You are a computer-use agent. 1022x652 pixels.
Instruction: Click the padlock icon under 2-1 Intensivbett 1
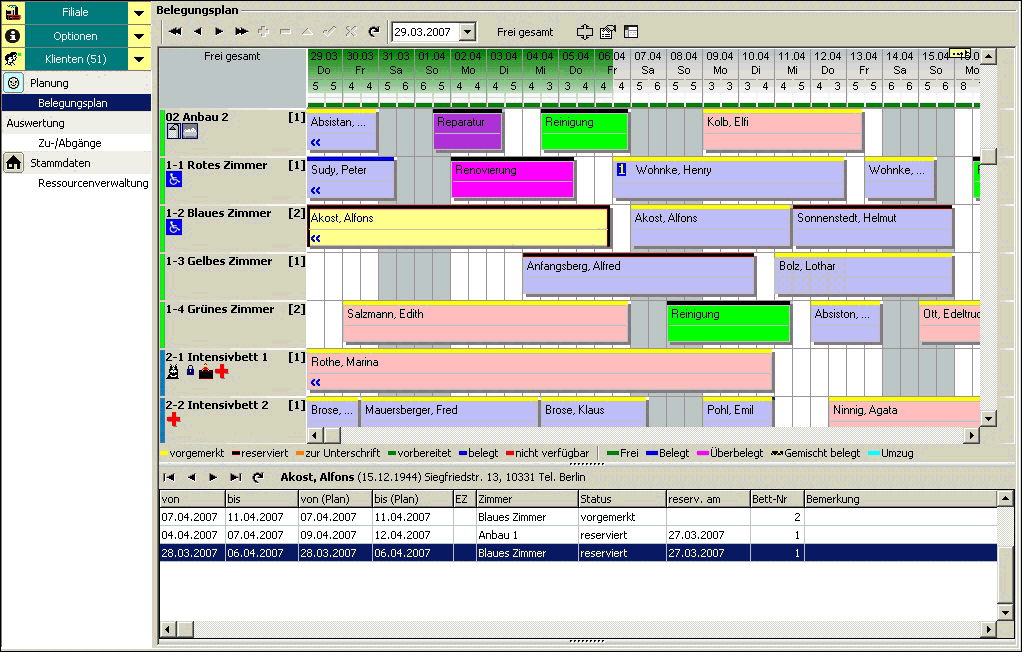[x=190, y=372]
